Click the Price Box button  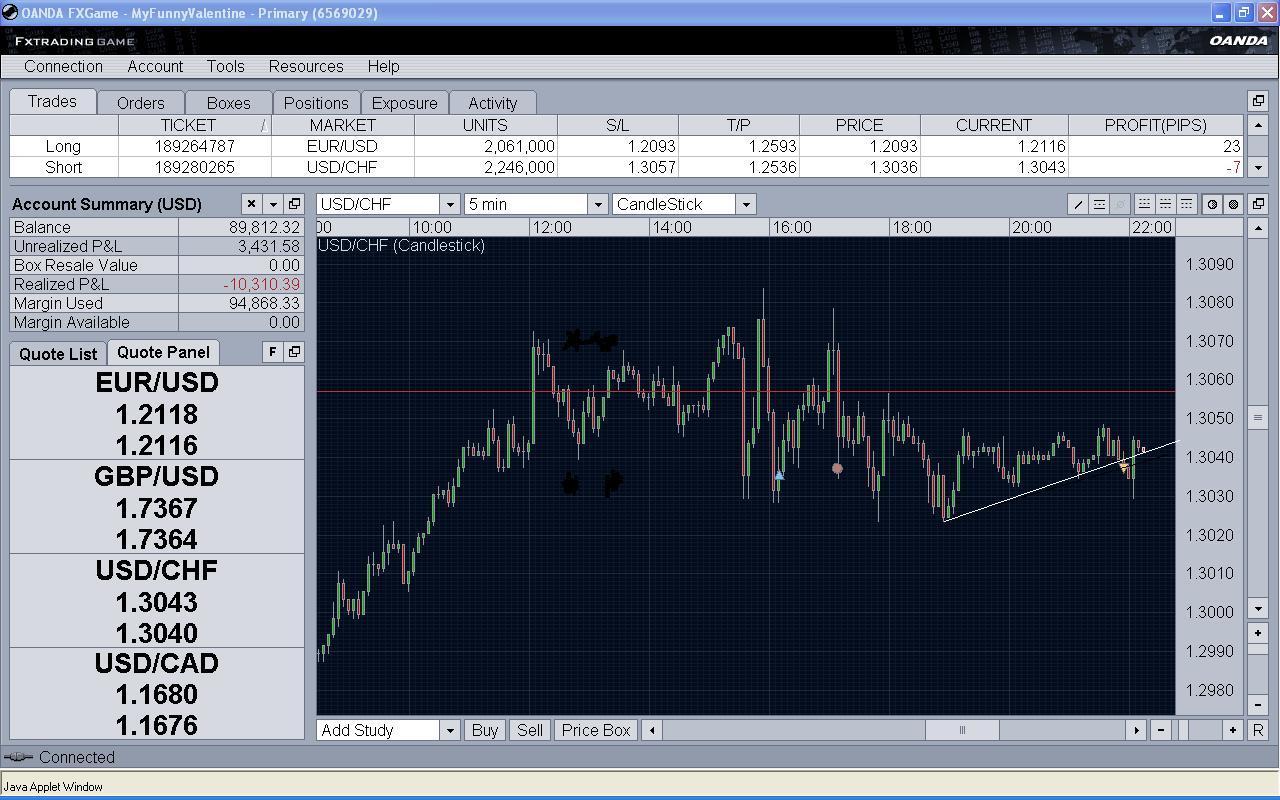tap(595, 730)
